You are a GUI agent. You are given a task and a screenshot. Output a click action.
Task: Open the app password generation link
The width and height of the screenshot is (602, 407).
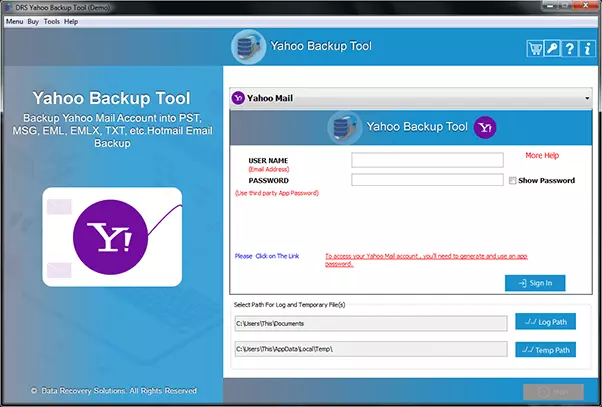pos(426,260)
